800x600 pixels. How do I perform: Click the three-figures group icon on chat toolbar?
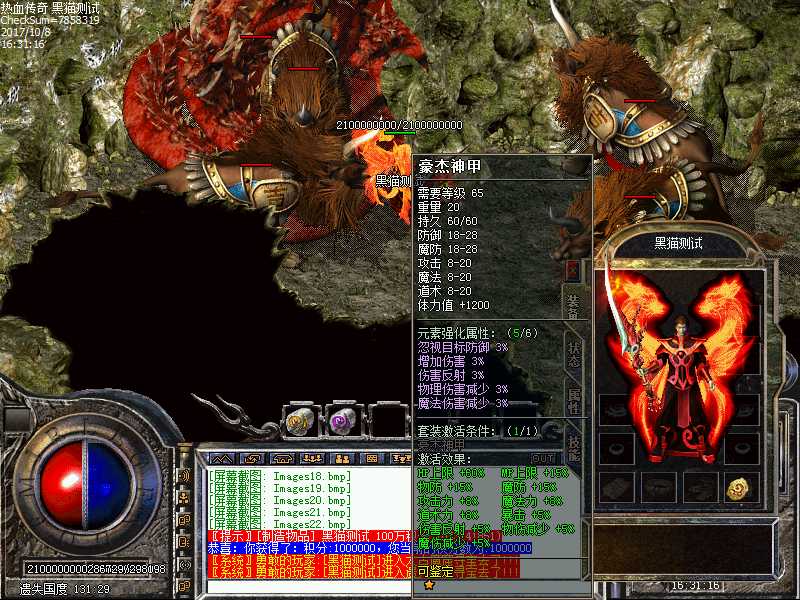(x=312, y=459)
